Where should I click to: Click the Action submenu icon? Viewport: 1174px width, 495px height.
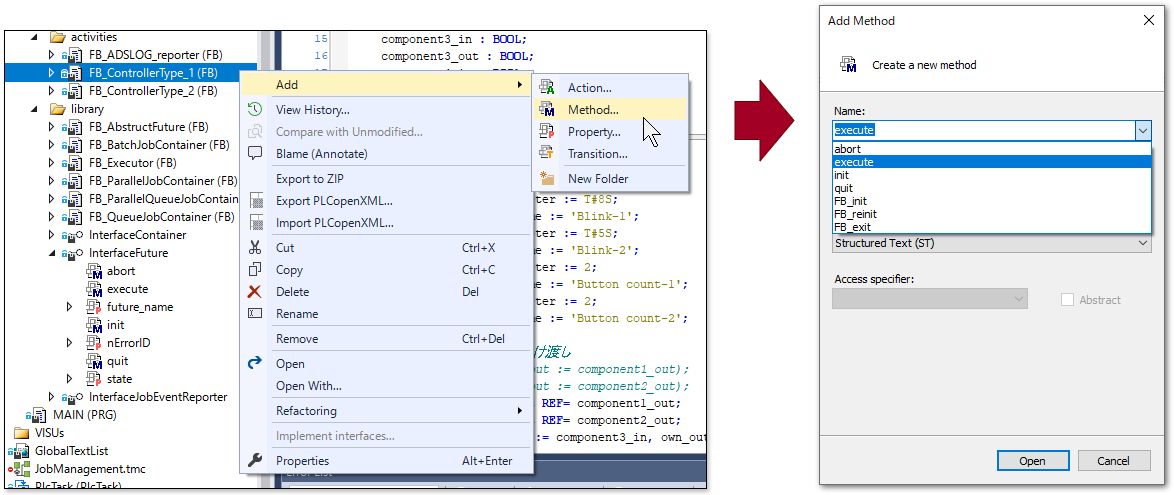pos(547,88)
